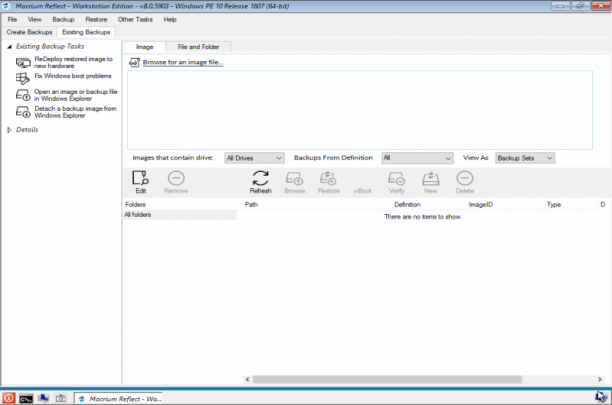Image resolution: width=612 pixels, height=405 pixels.
Task: Click the Browse for image file icon
Action: click(x=134, y=62)
